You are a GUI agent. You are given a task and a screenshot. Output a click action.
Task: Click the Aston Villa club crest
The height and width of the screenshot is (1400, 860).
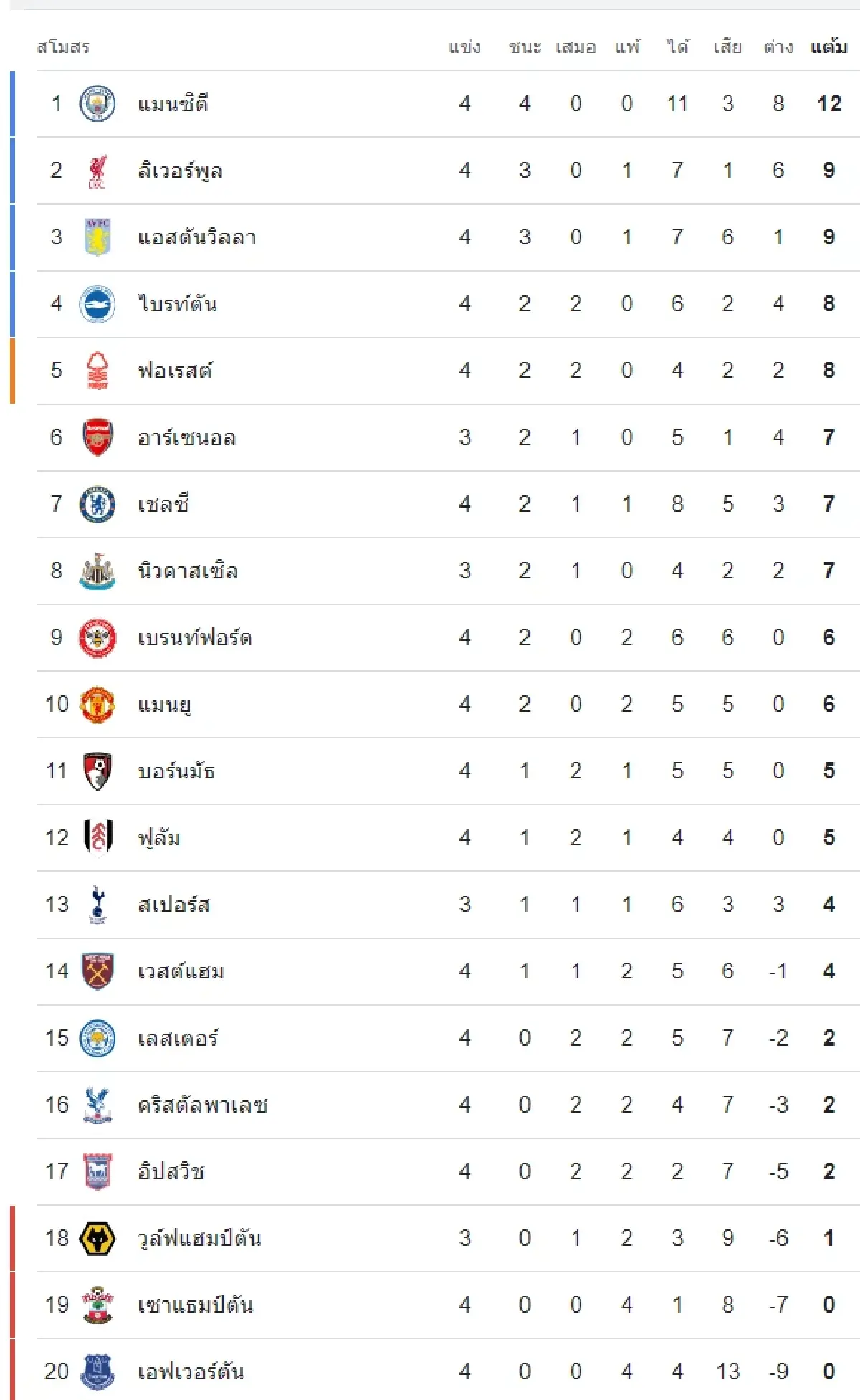click(97, 237)
